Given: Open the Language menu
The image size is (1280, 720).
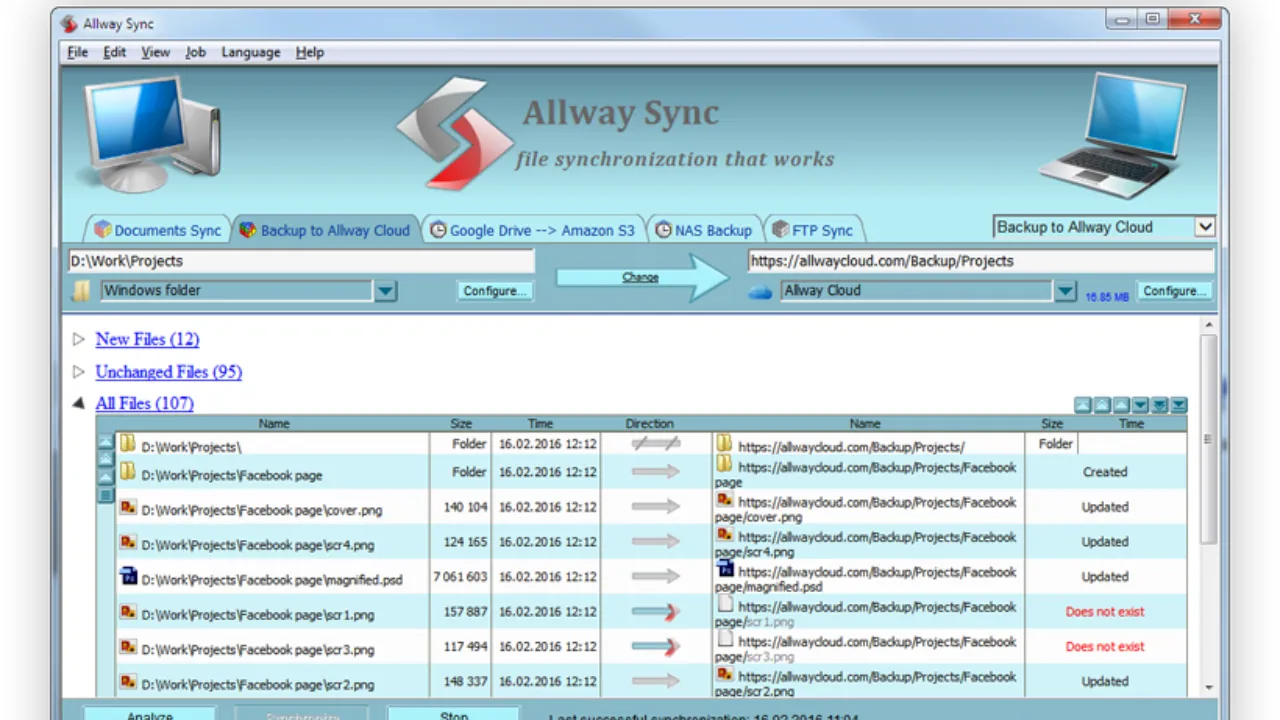Looking at the screenshot, I should [x=251, y=52].
